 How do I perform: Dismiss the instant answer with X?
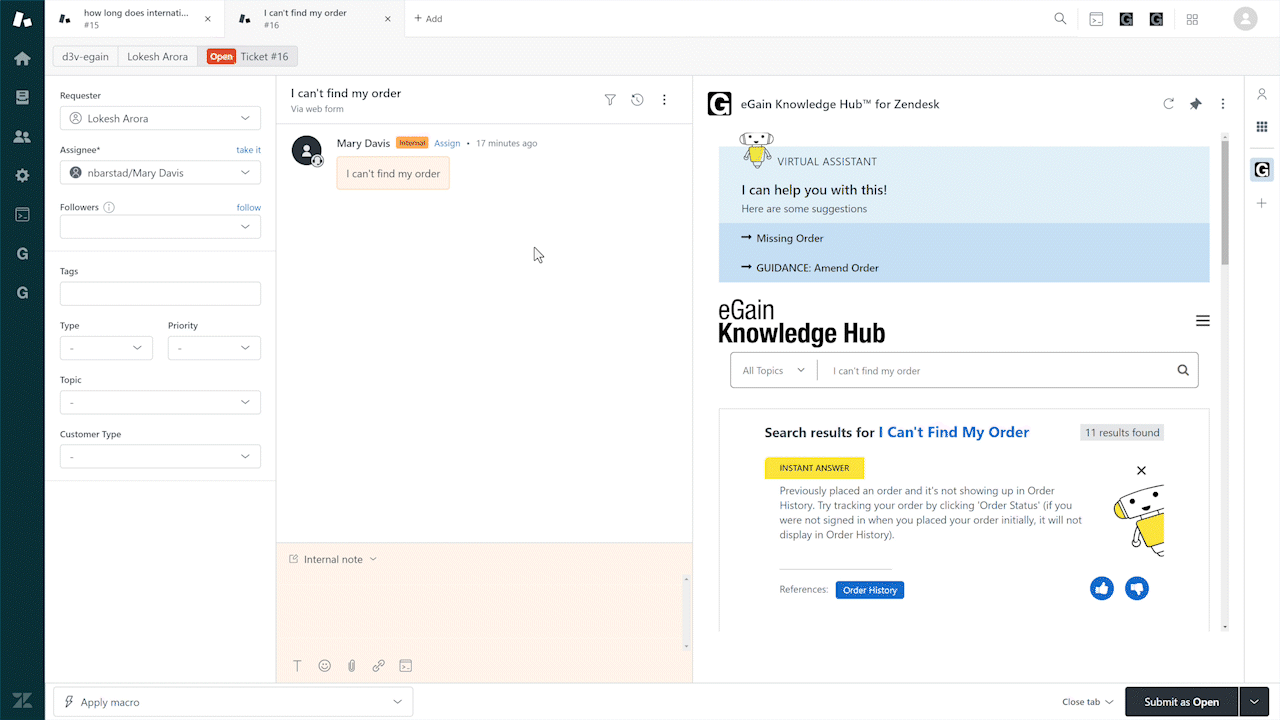pos(1141,470)
